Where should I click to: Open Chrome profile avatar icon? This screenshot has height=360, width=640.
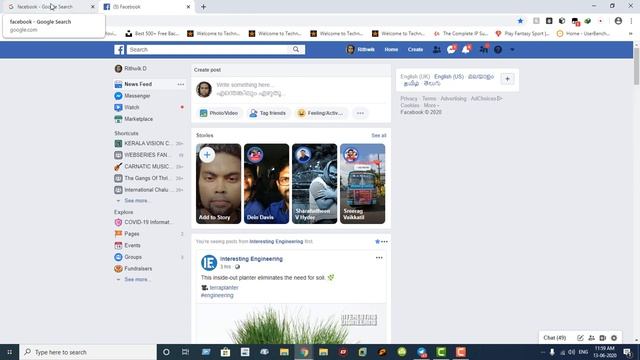(x=618, y=21)
